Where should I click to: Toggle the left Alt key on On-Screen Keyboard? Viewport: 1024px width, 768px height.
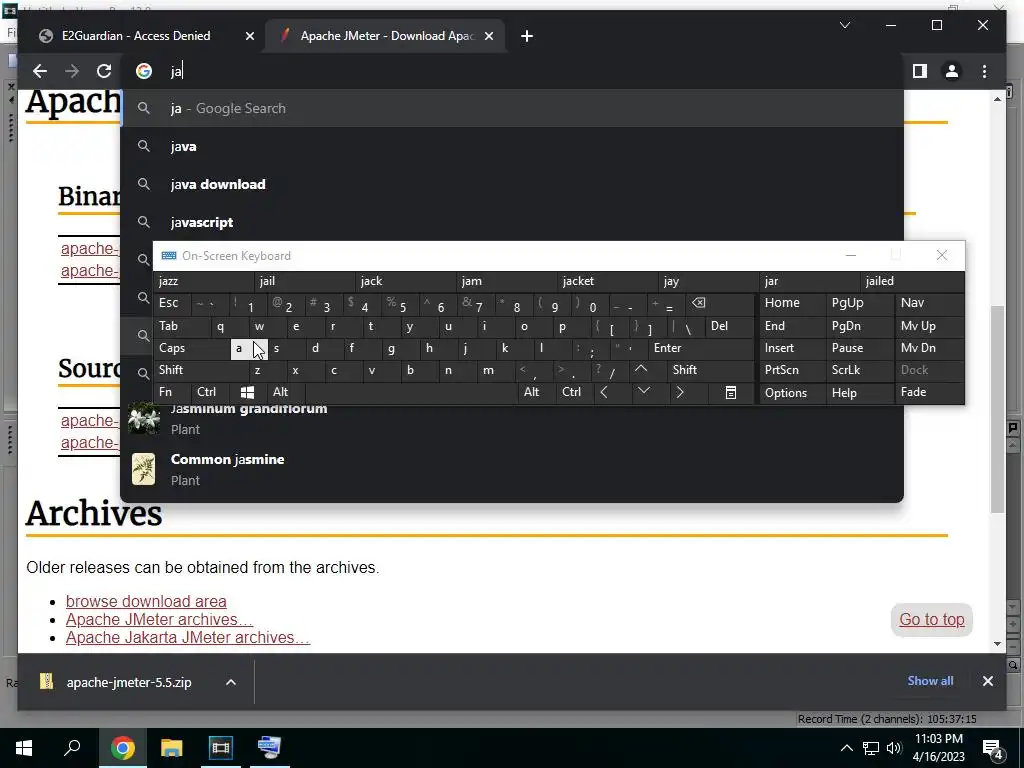pos(285,392)
